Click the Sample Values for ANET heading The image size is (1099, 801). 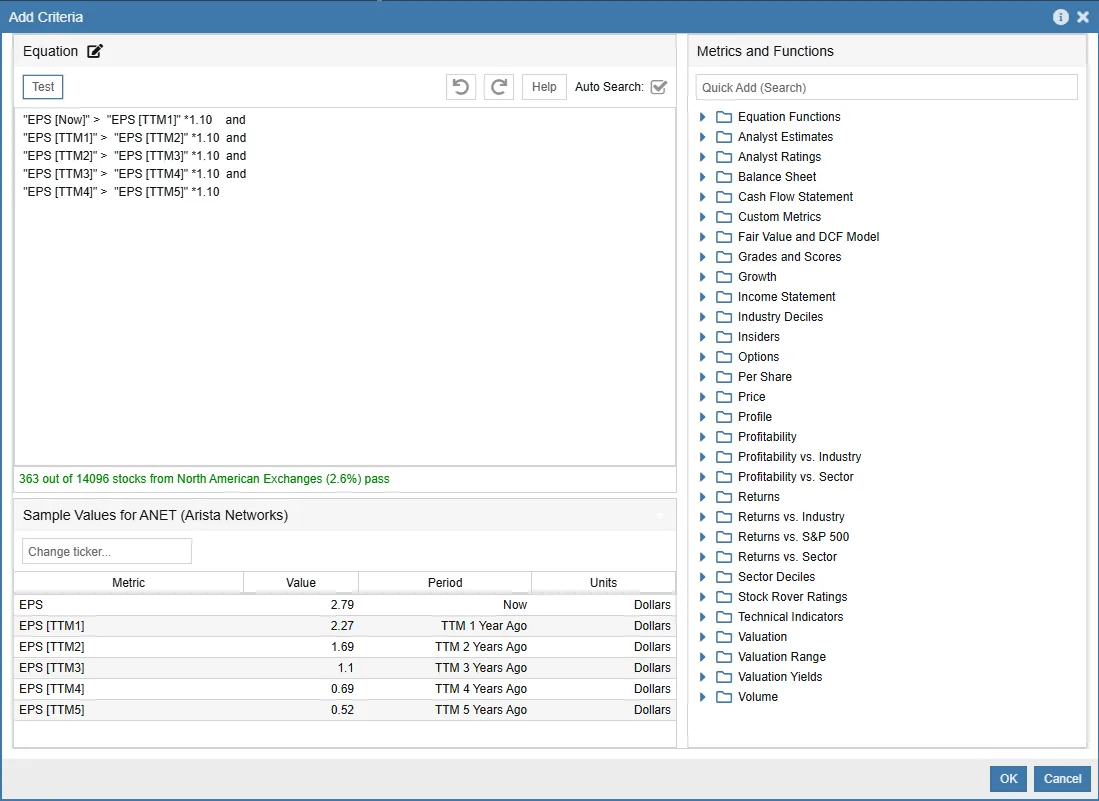(x=156, y=515)
